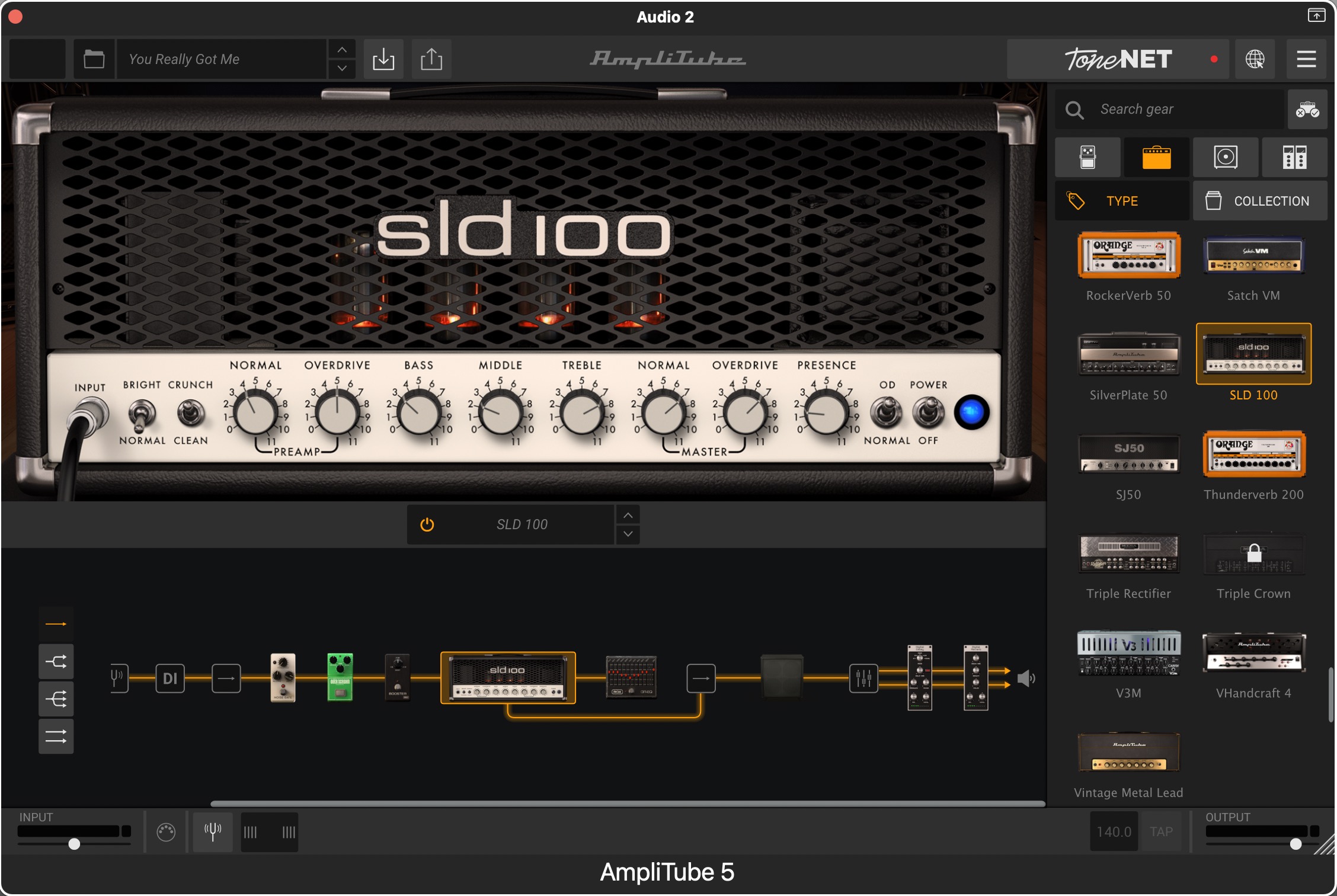Image resolution: width=1337 pixels, height=896 pixels.
Task: Toggle the ToneNET red status indicator
Action: pos(1214,59)
